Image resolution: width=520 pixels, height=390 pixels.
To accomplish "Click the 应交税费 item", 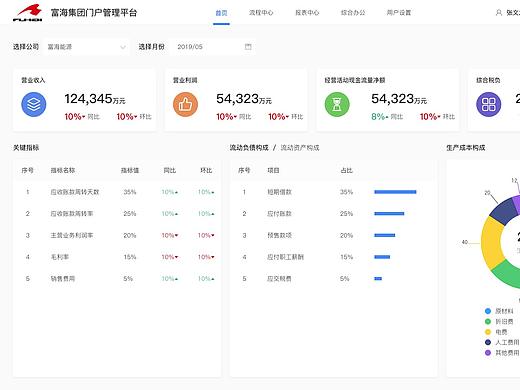I will point(279,279).
